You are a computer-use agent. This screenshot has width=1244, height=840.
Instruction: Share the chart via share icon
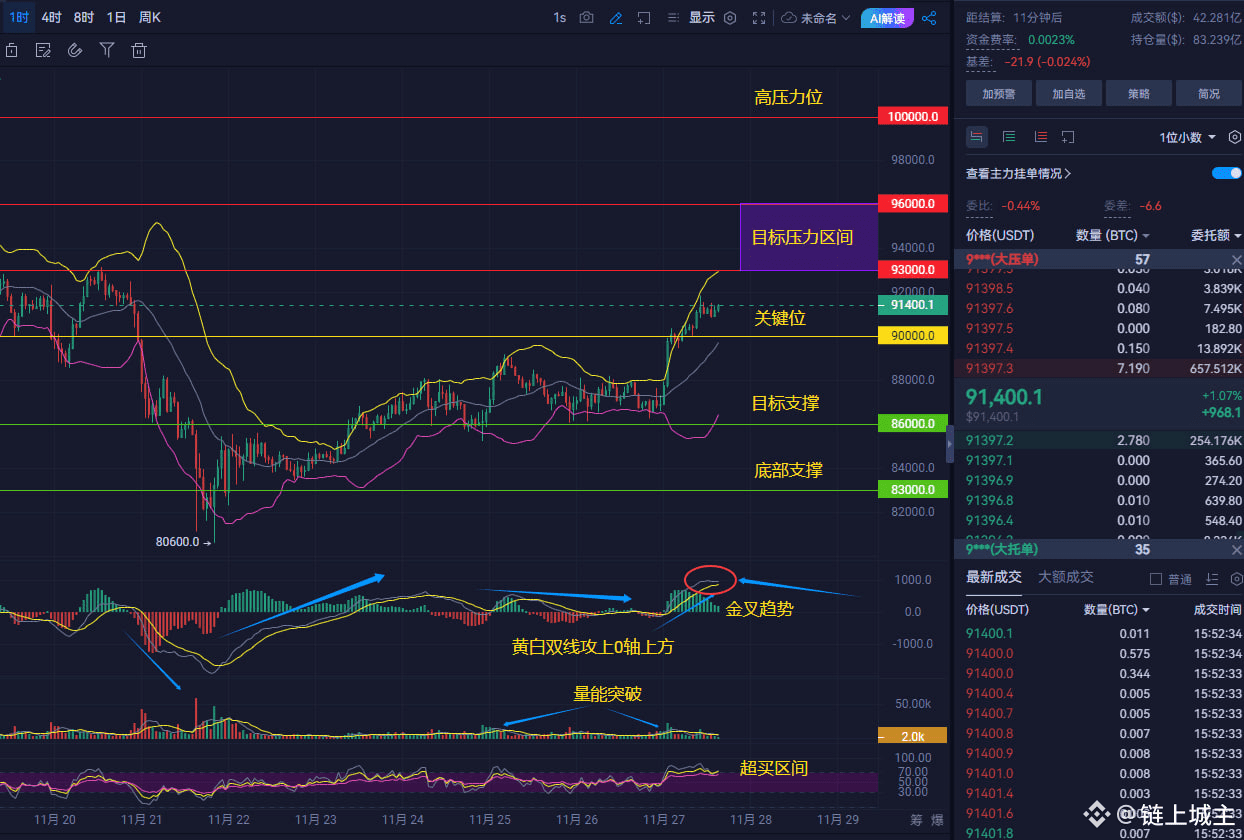(929, 17)
